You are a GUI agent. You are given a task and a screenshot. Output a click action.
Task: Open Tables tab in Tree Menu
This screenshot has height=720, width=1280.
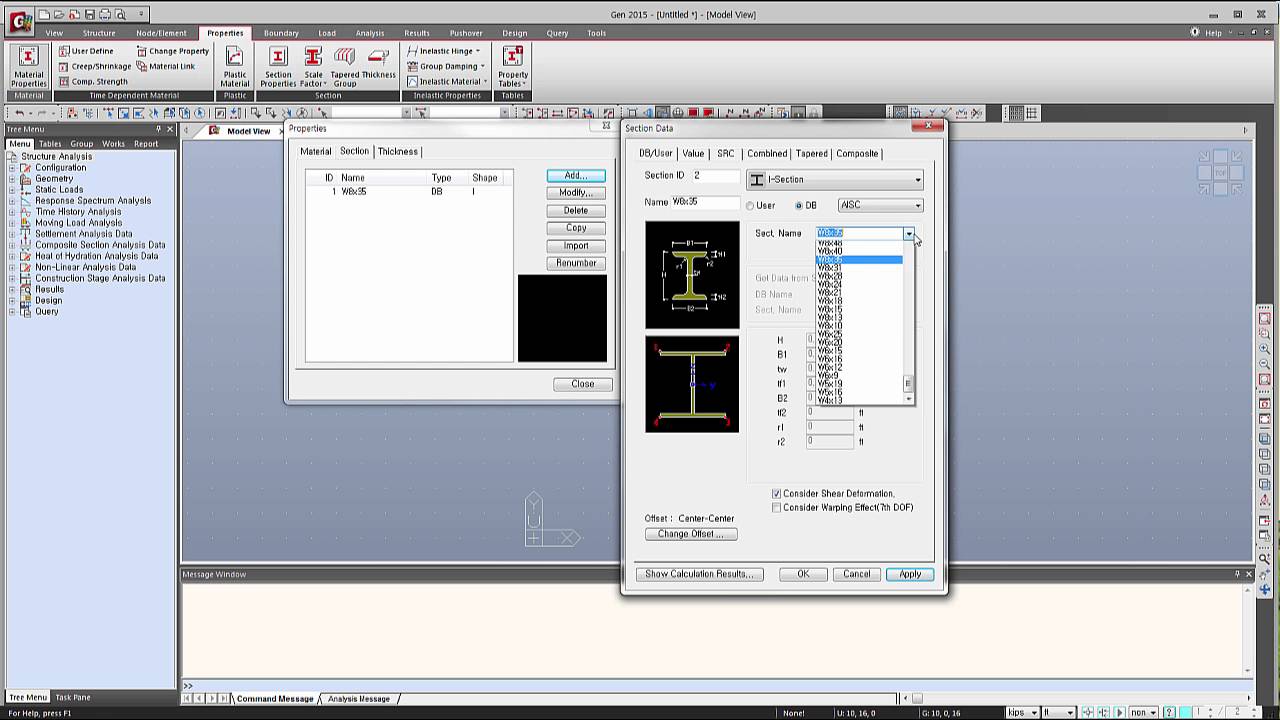(x=50, y=144)
